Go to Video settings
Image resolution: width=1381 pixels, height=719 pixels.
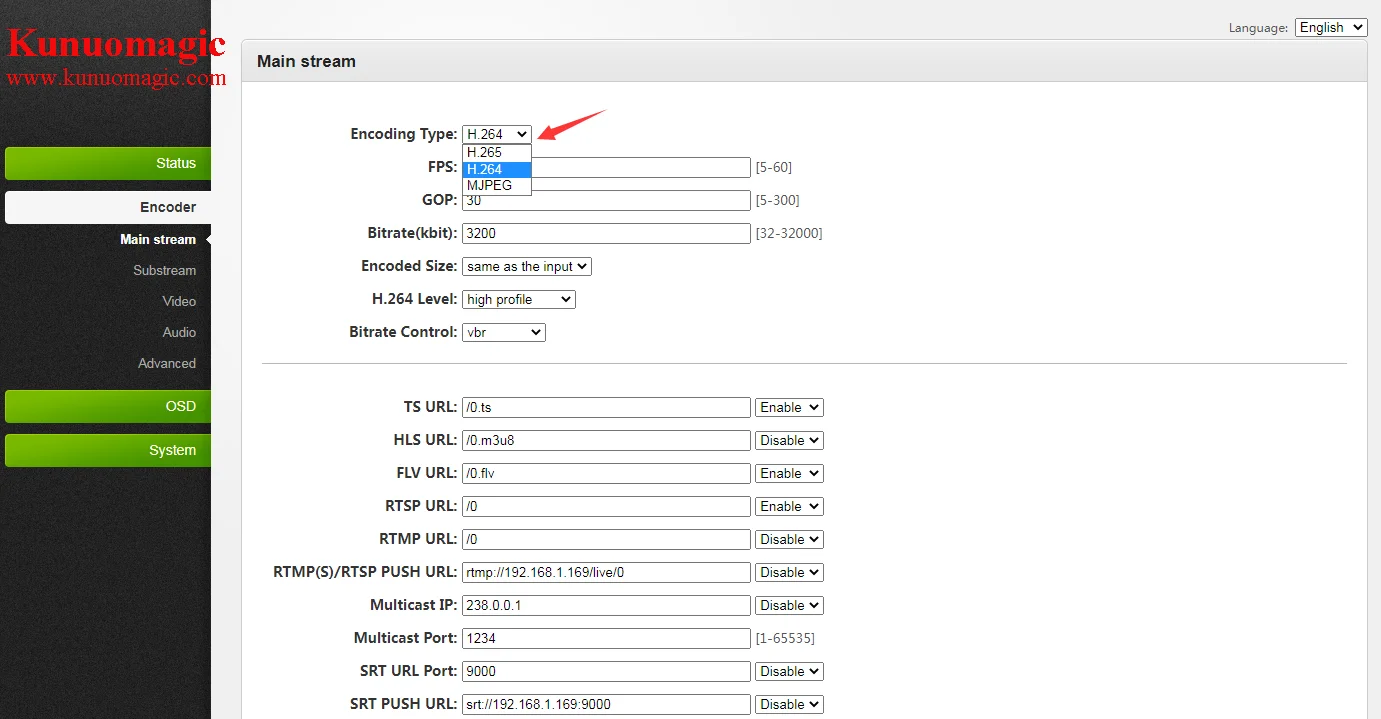pos(180,301)
